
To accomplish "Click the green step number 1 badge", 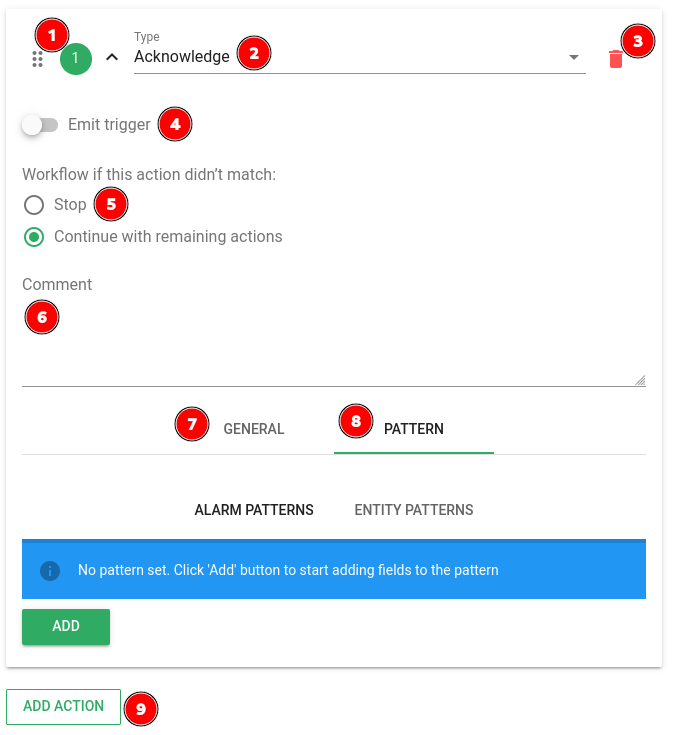I will coord(75,59).
